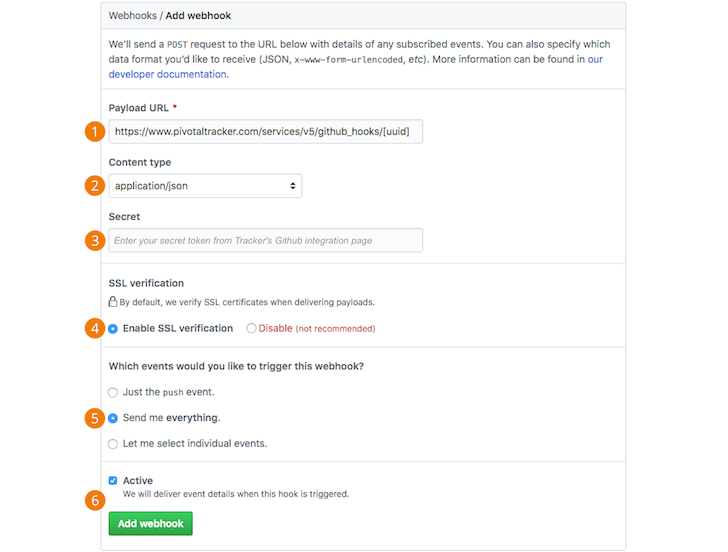The image size is (728, 552).
Task: Select the Disable SSL verification radio
Action: click(x=251, y=328)
